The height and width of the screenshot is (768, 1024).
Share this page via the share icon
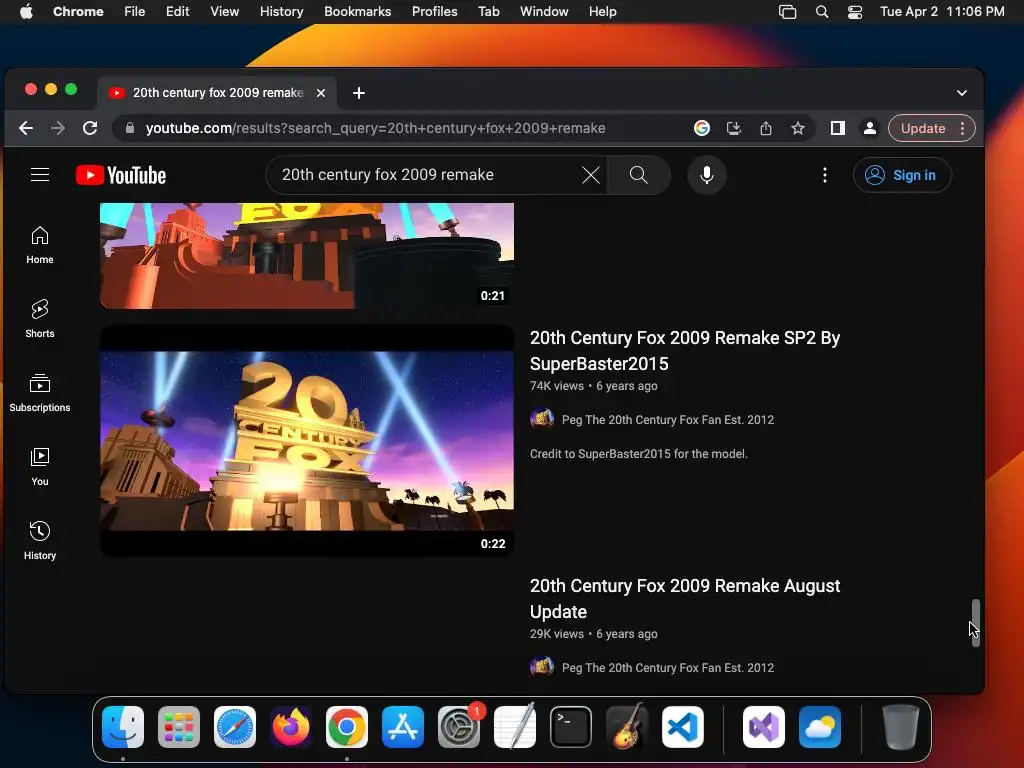coord(766,128)
